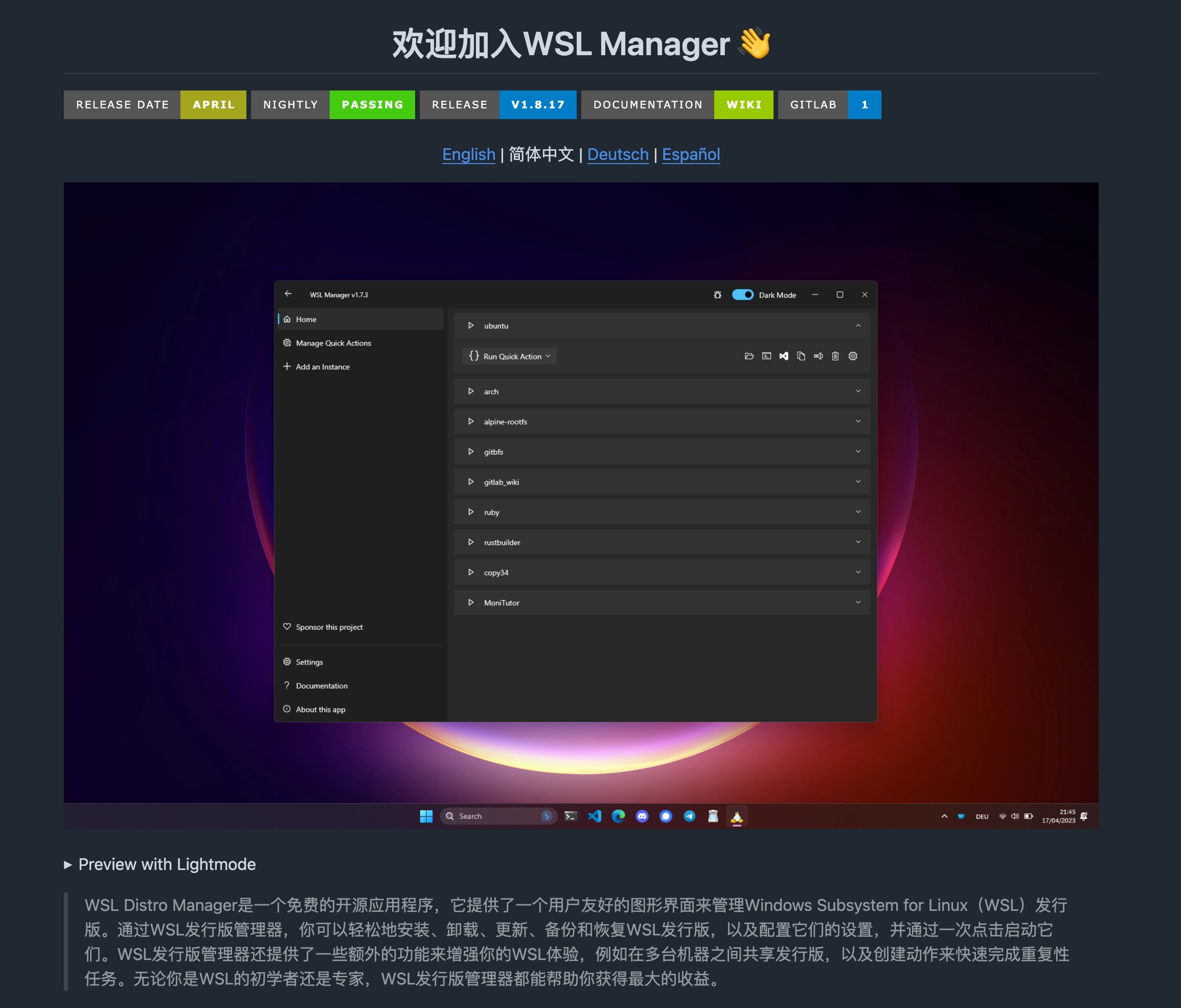Click the GitLab badge
The height and width of the screenshot is (1008, 1181).
click(x=829, y=105)
